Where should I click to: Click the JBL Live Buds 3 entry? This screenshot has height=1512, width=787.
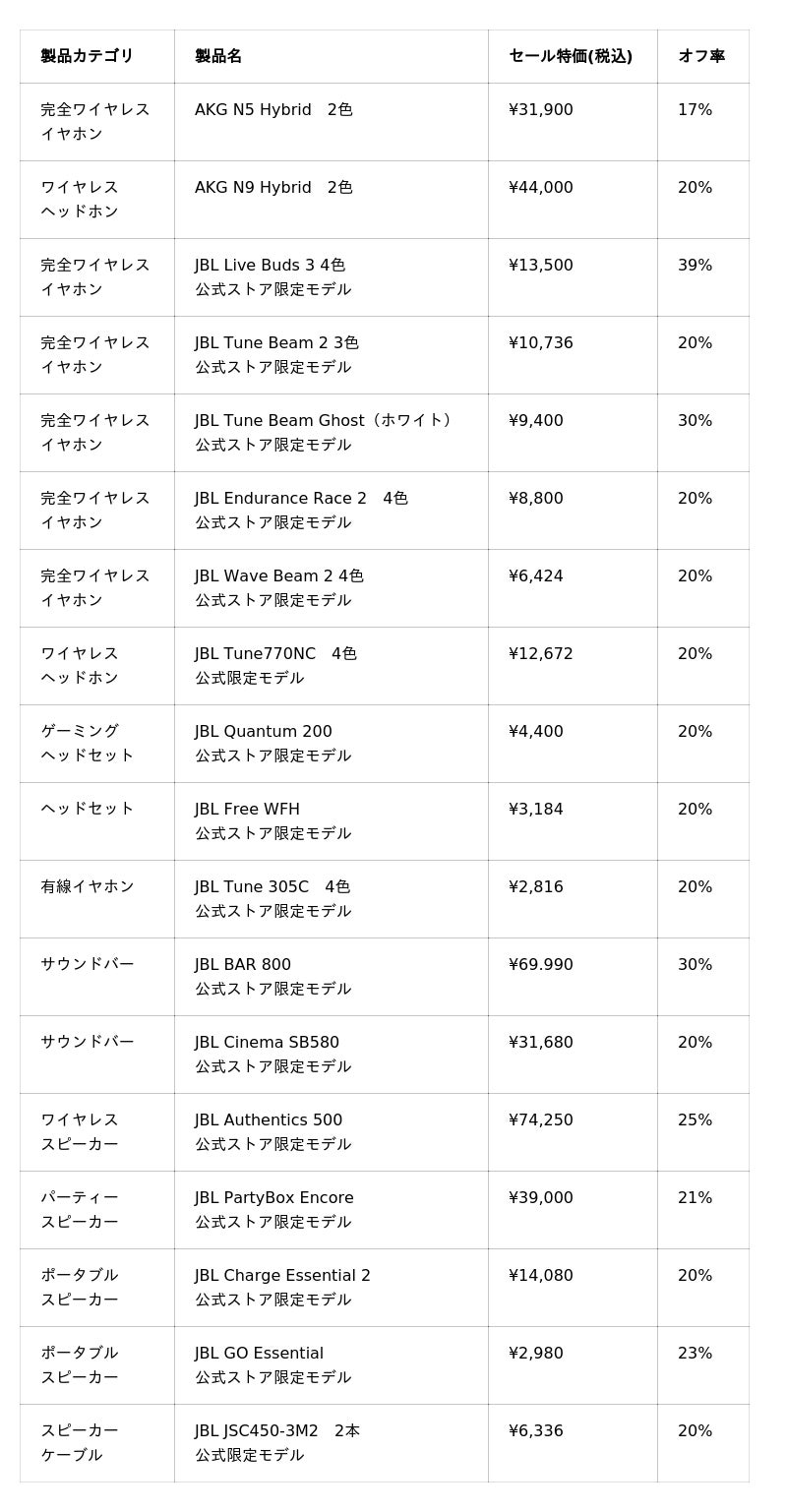point(271,266)
